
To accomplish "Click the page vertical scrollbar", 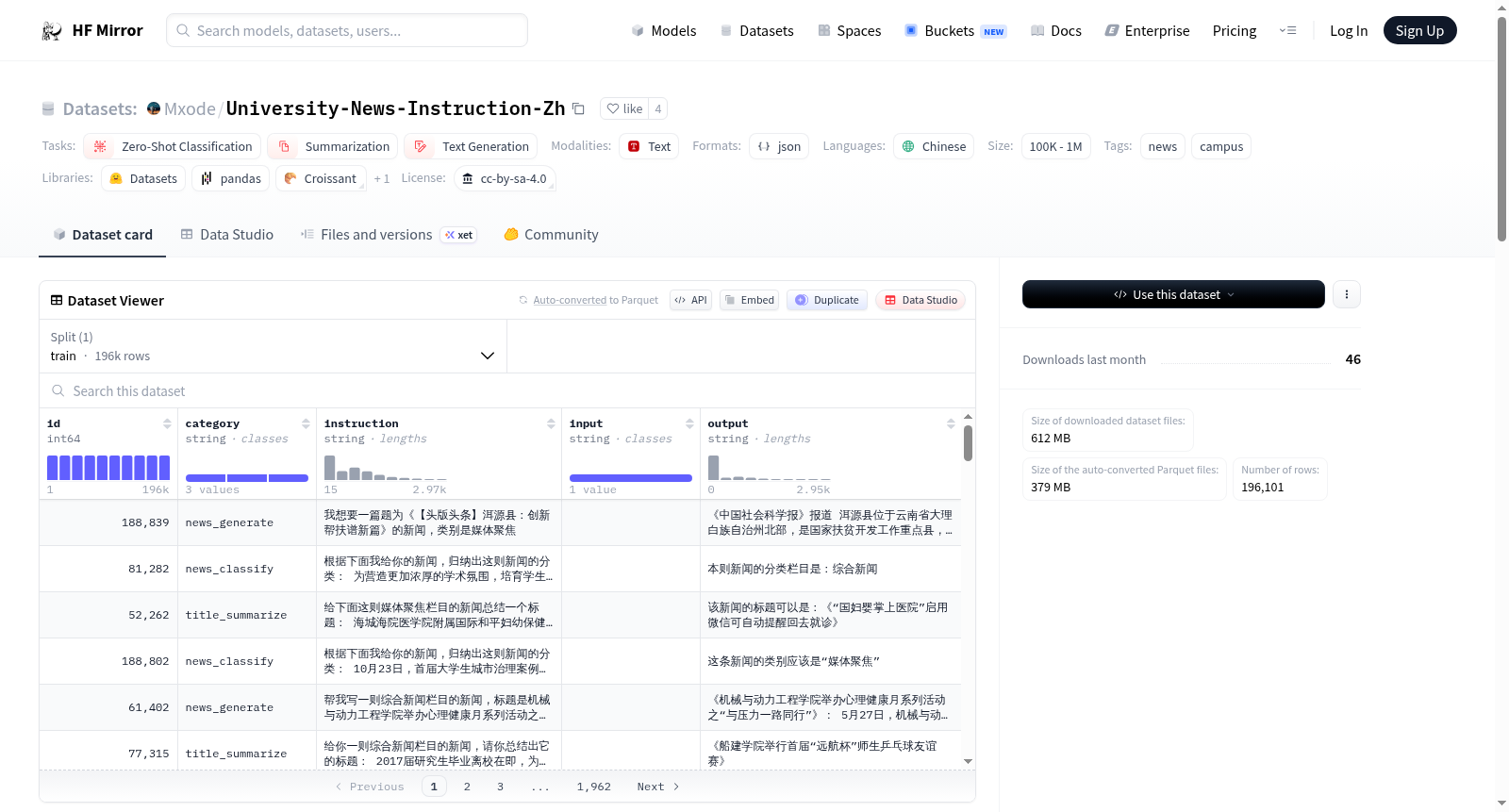I will (x=1501, y=127).
